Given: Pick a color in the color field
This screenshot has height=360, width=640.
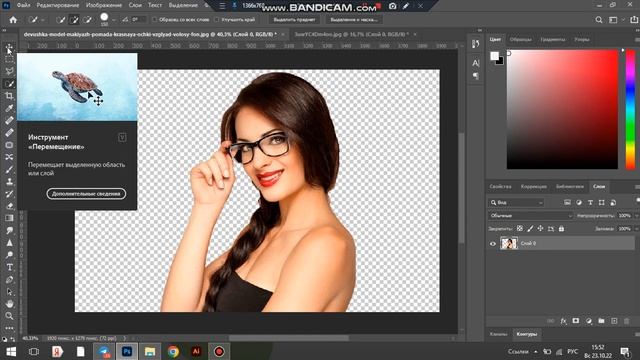Looking at the screenshot, I should click(562, 109).
